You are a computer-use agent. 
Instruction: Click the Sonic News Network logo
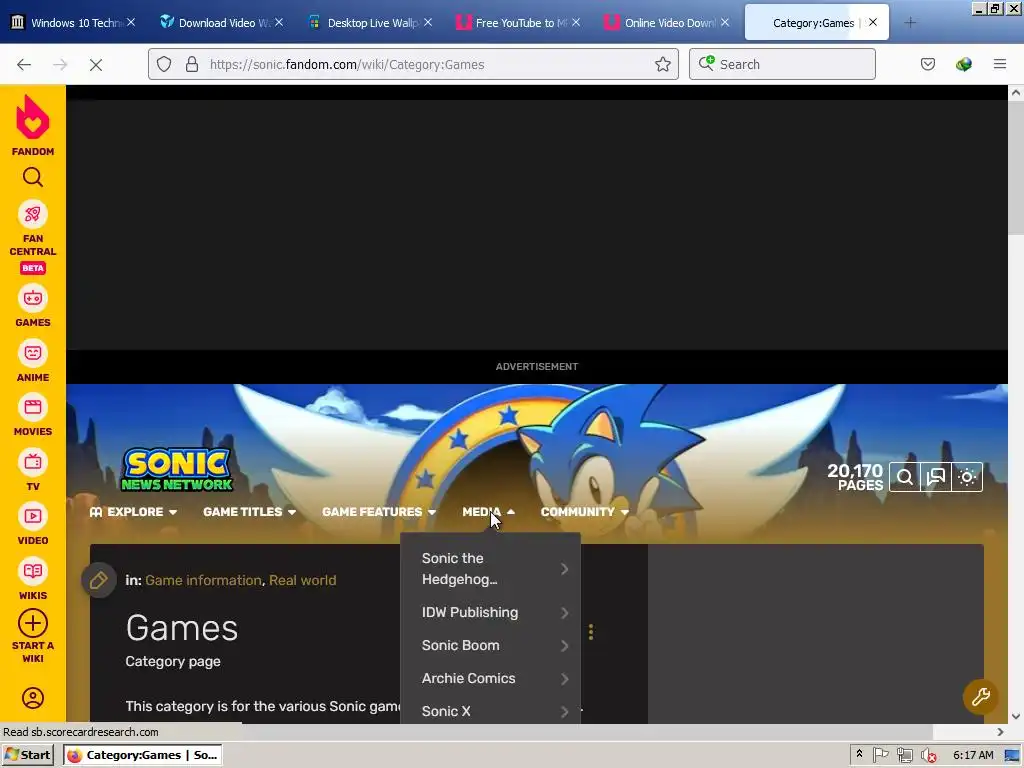(x=177, y=470)
